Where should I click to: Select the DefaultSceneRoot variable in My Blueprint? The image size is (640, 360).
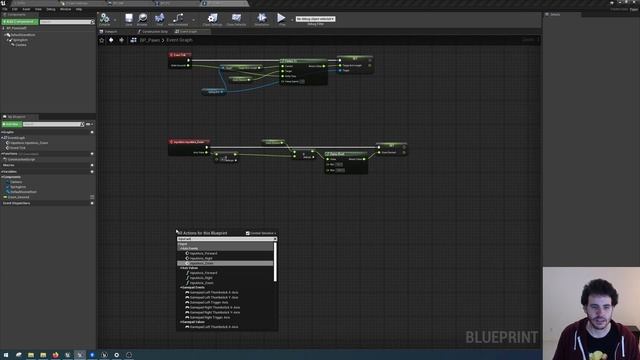click(23, 192)
